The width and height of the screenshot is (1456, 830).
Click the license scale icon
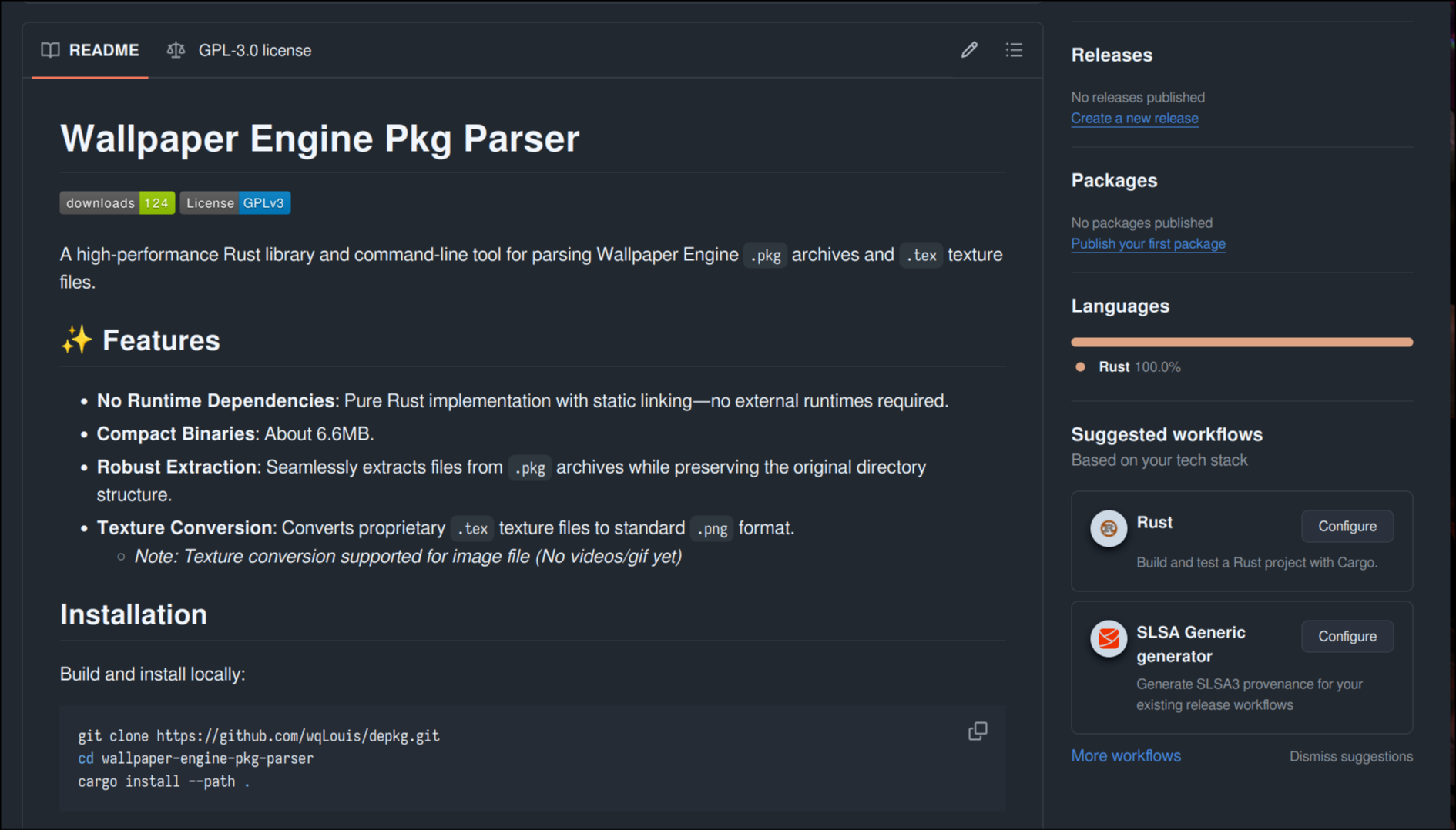click(176, 50)
